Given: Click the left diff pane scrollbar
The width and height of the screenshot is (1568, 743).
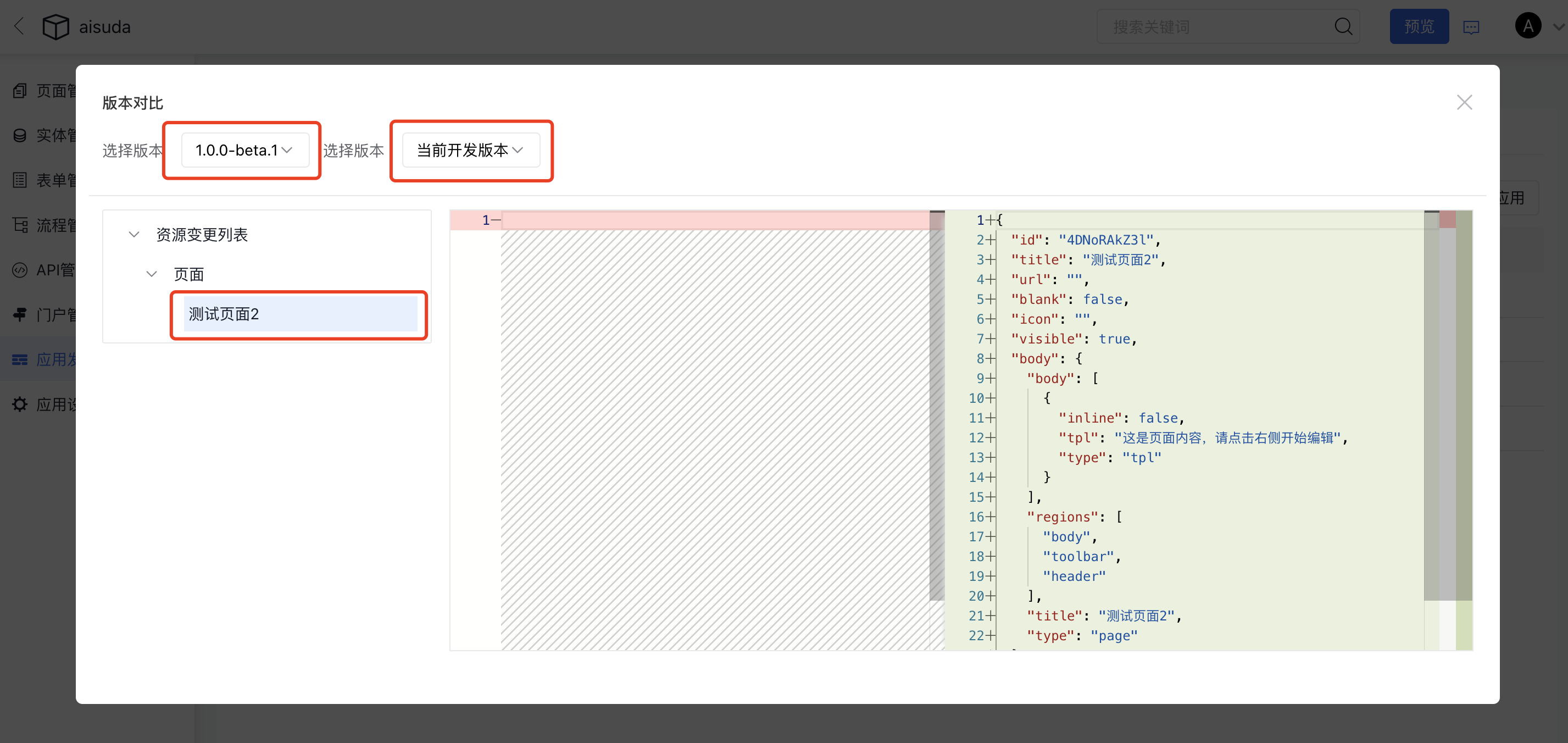Looking at the screenshot, I should (937, 406).
